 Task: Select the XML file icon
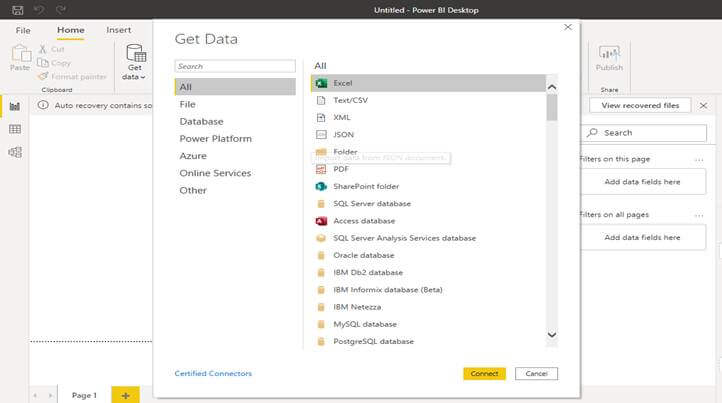click(x=321, y=117)
